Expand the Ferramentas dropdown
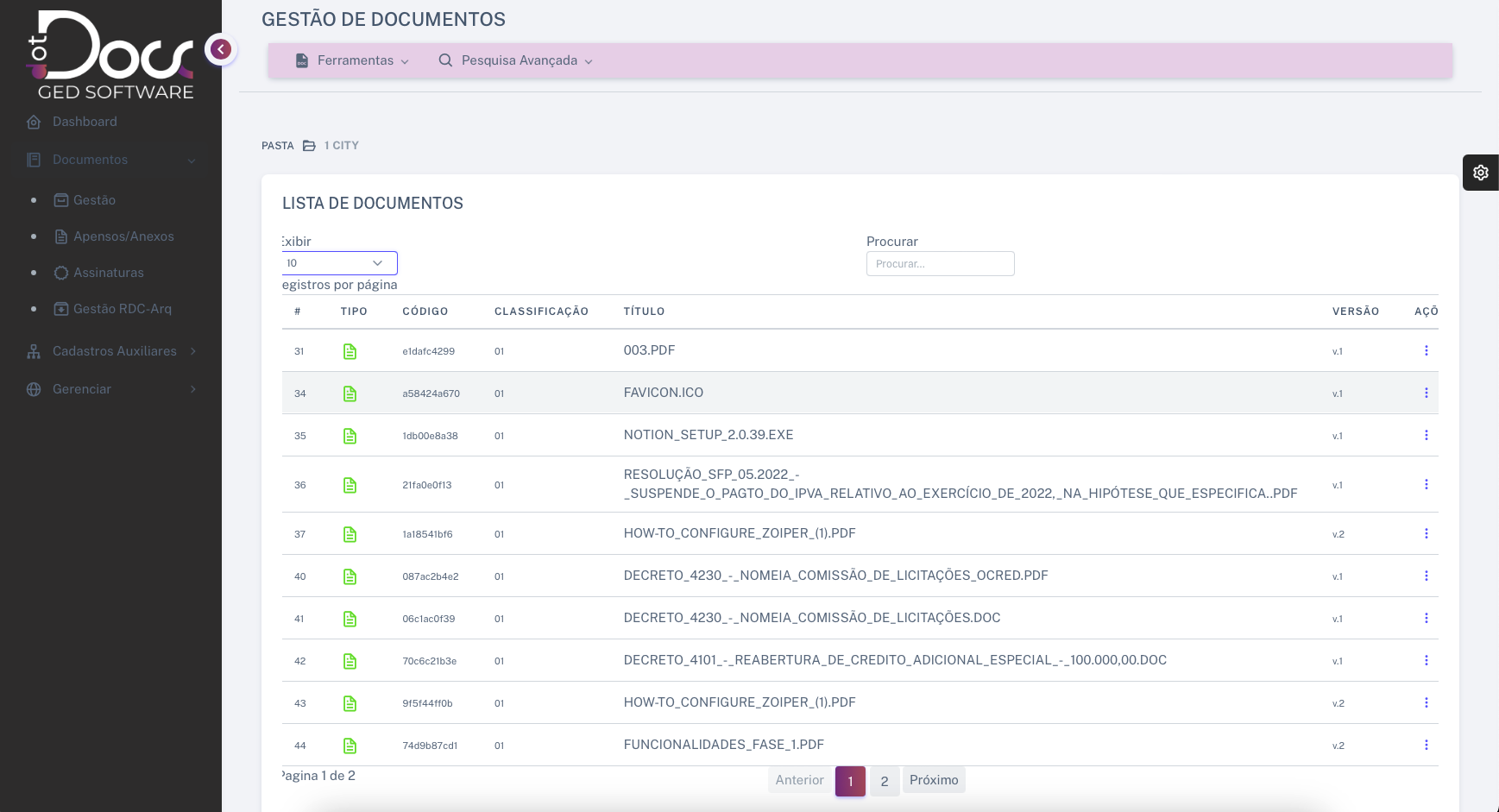The image size is (1499, 812). pos(353,60)
